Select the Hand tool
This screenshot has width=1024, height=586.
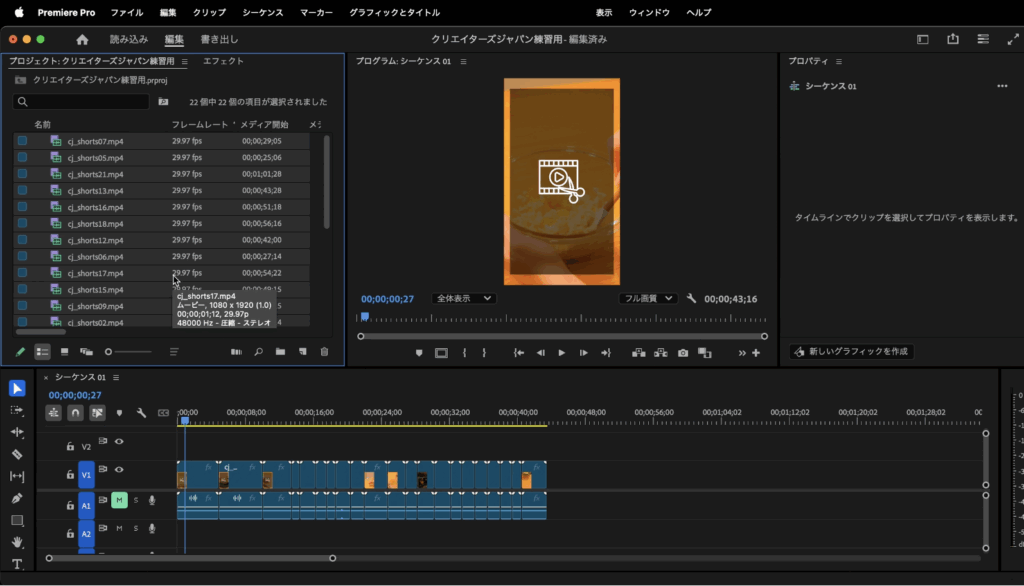(17, 542)
